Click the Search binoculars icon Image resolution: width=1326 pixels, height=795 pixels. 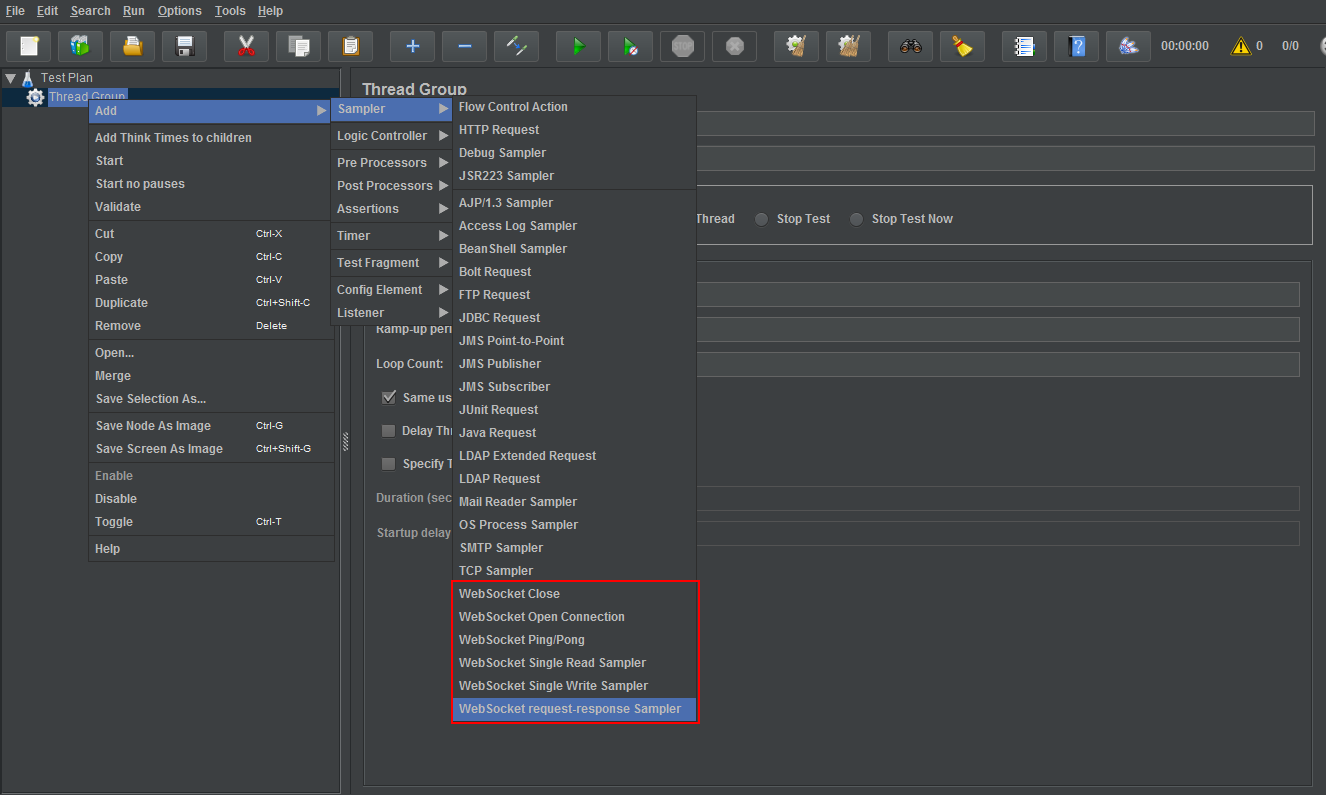pyautogui.click(x=910, y=46)
